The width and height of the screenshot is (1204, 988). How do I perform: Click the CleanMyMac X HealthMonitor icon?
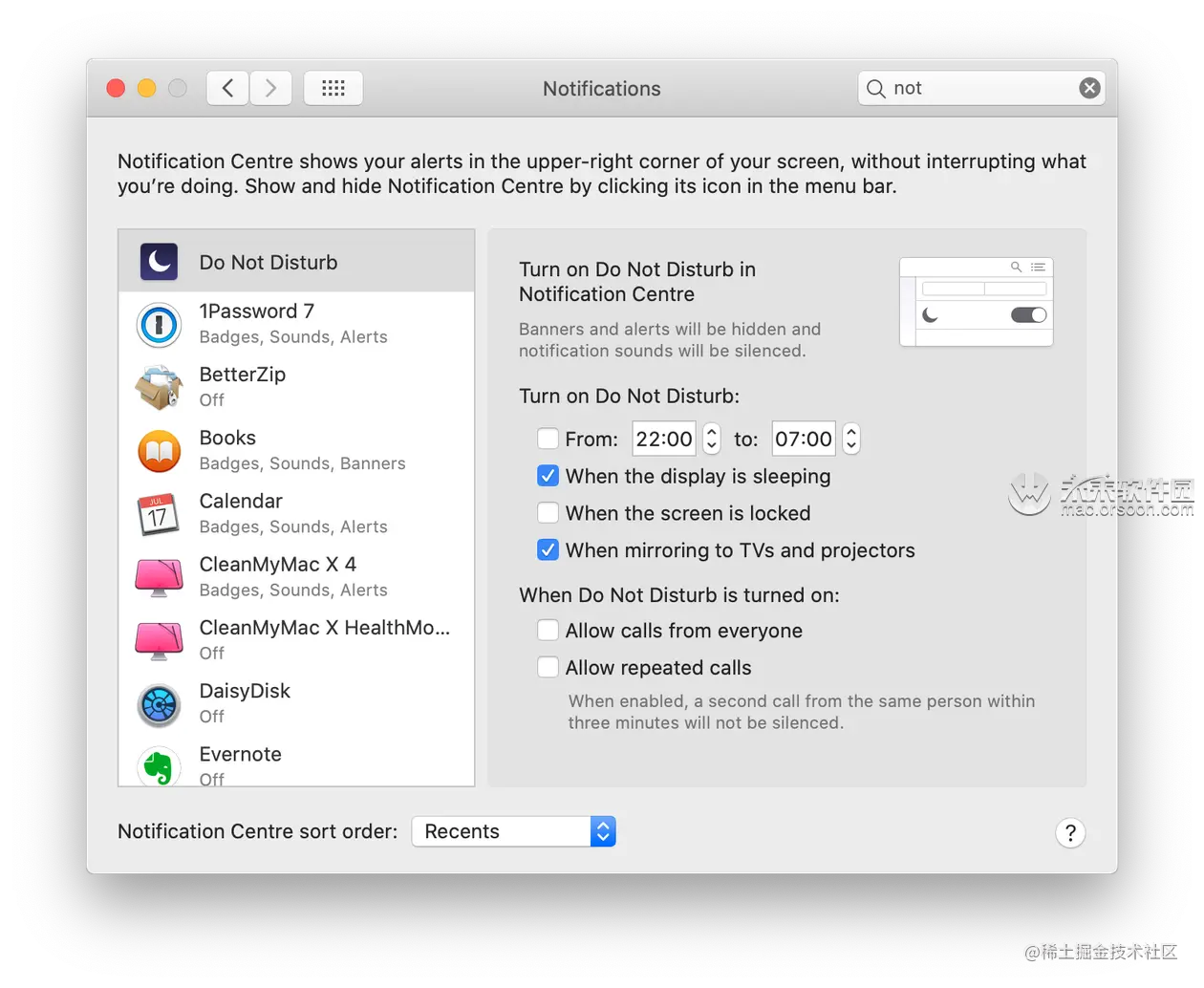point(159,640)
